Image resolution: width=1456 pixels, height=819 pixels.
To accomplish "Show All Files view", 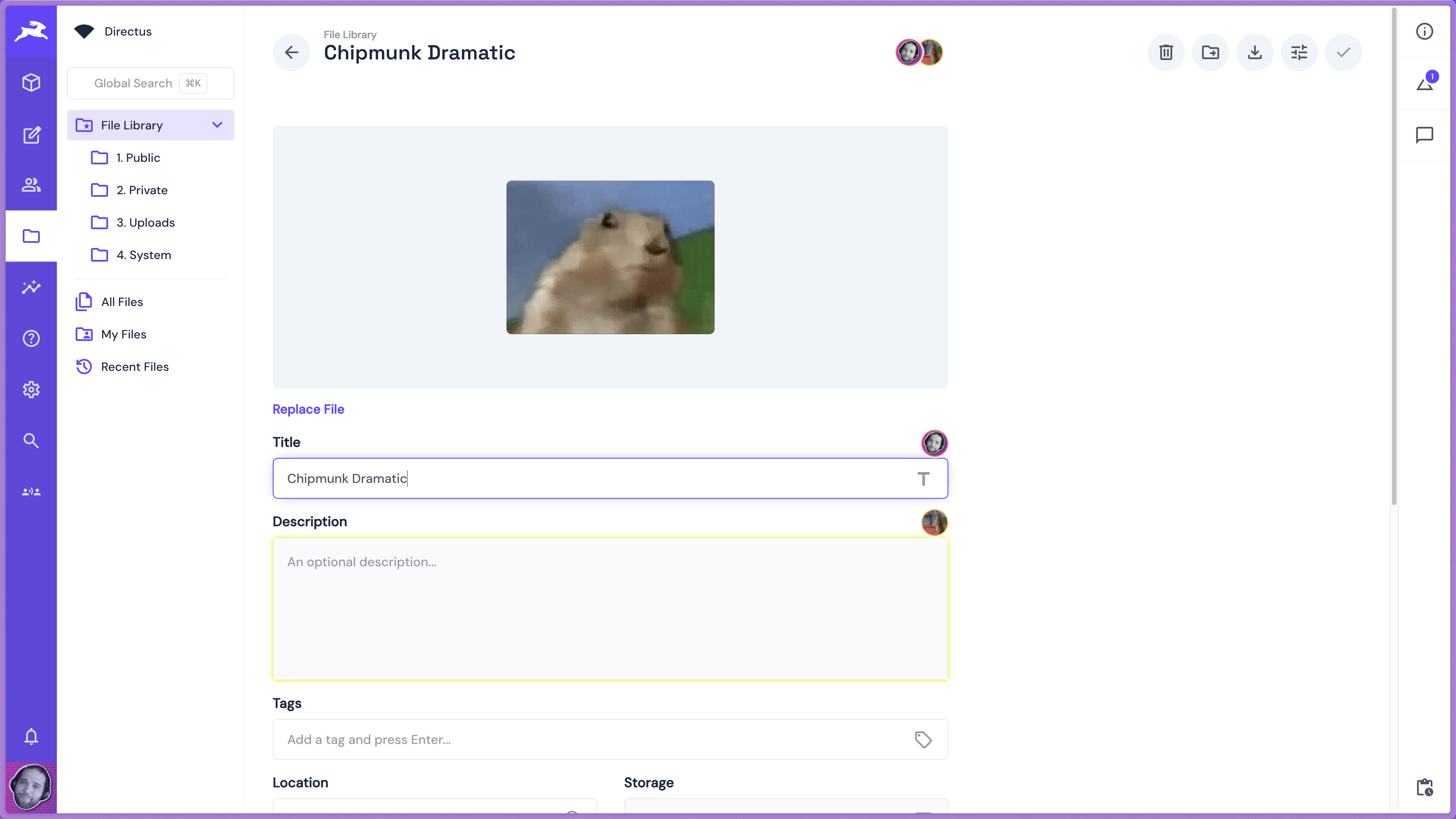I will [122, 302].
